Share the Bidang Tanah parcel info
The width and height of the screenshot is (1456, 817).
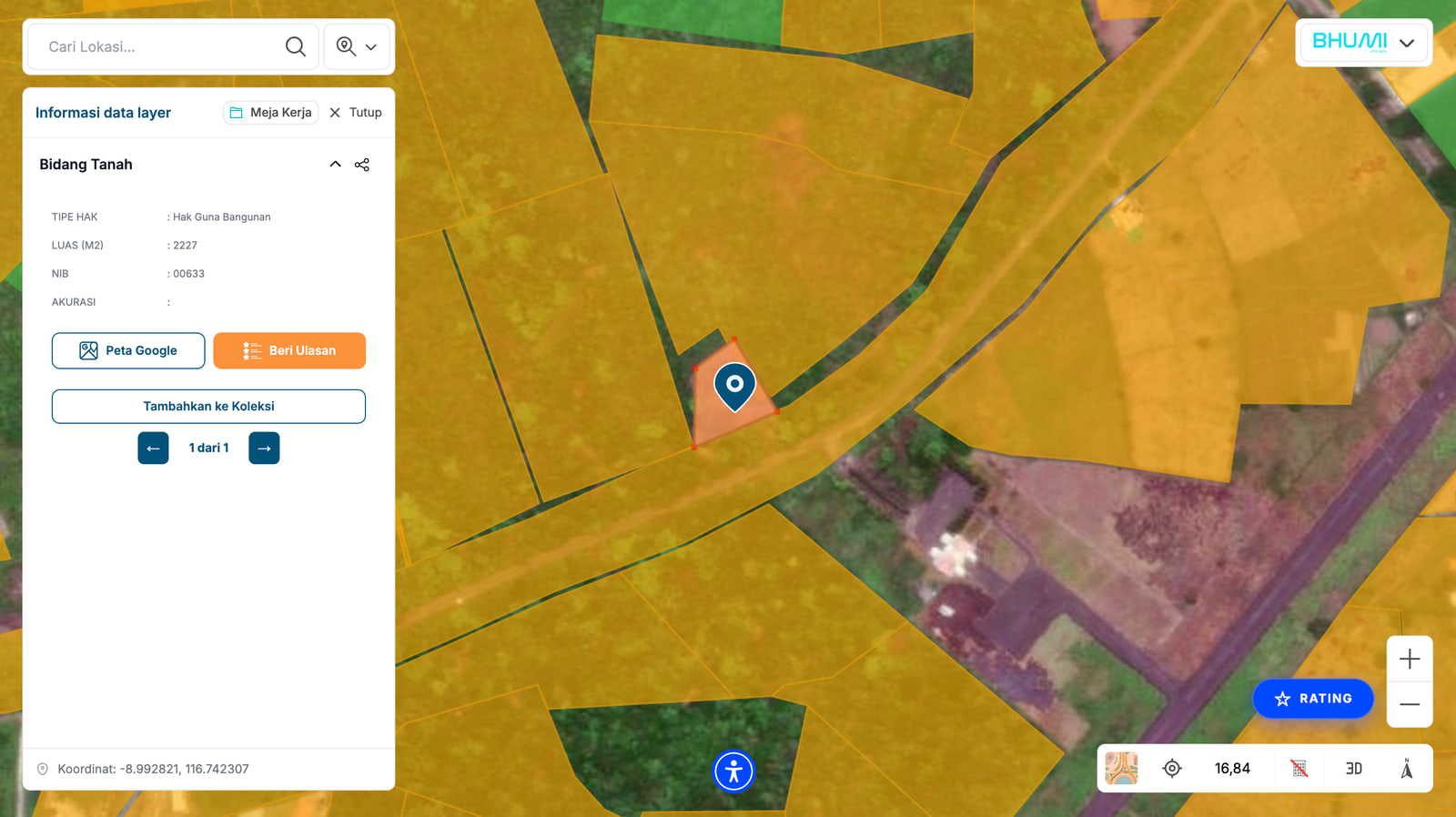pos(362,165)
